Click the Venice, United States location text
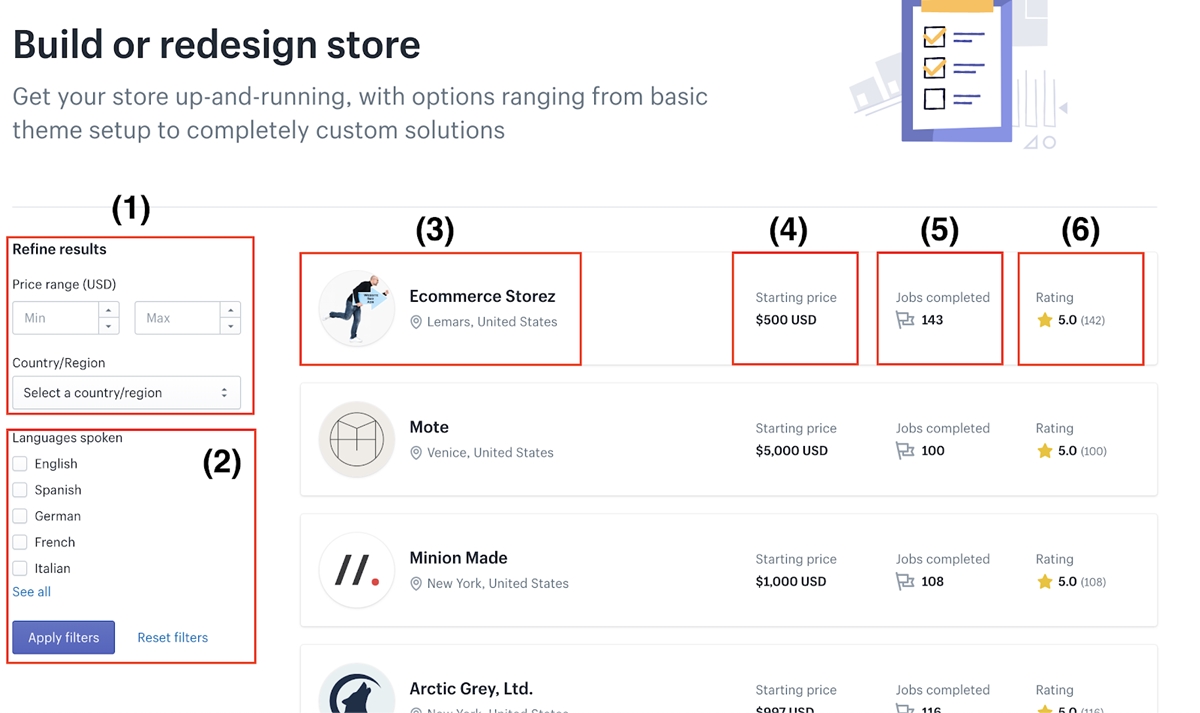This screenshot has width=1200, height=713. [x=490, y=453]
